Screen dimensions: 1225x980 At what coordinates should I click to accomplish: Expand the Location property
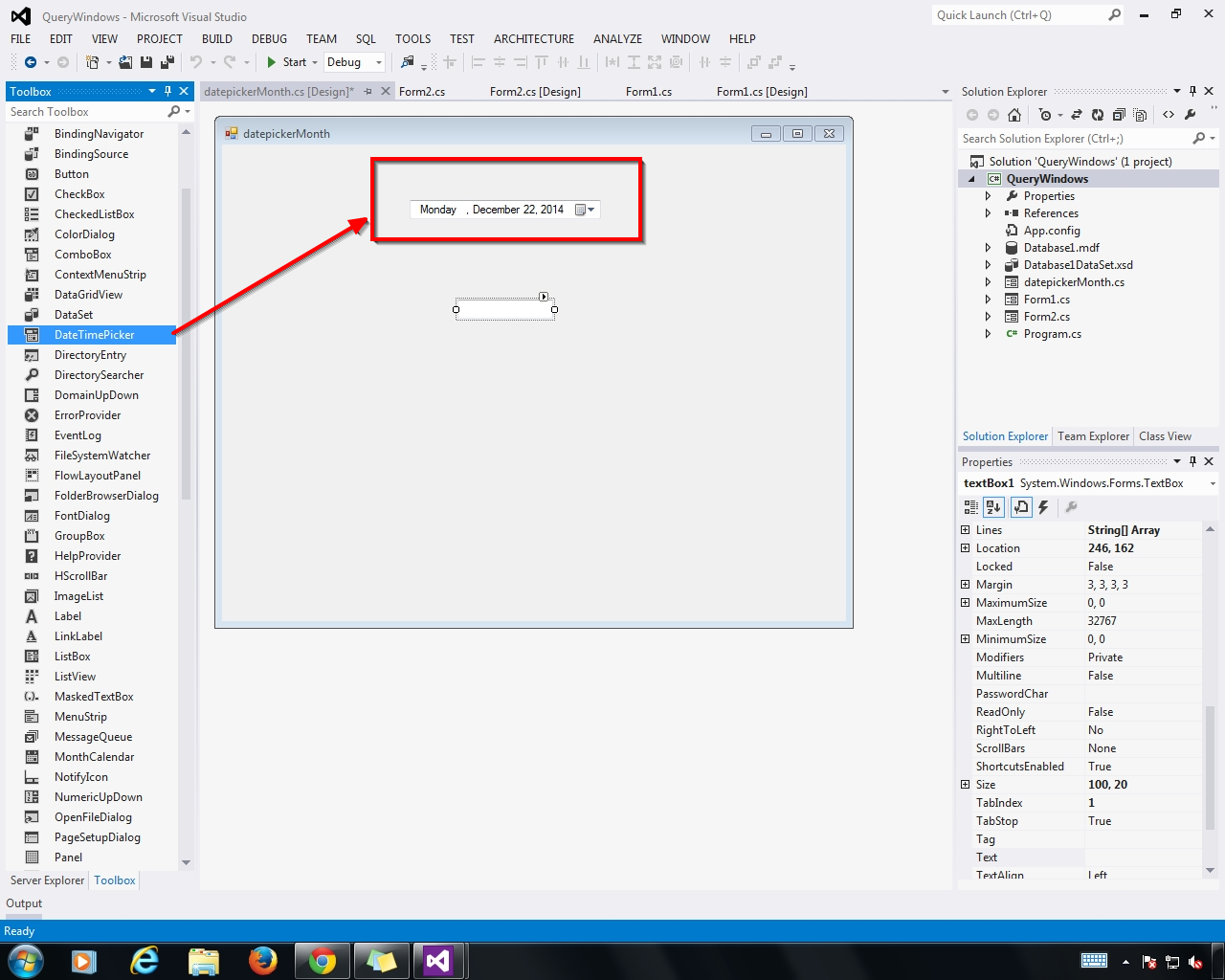(965, 548)
